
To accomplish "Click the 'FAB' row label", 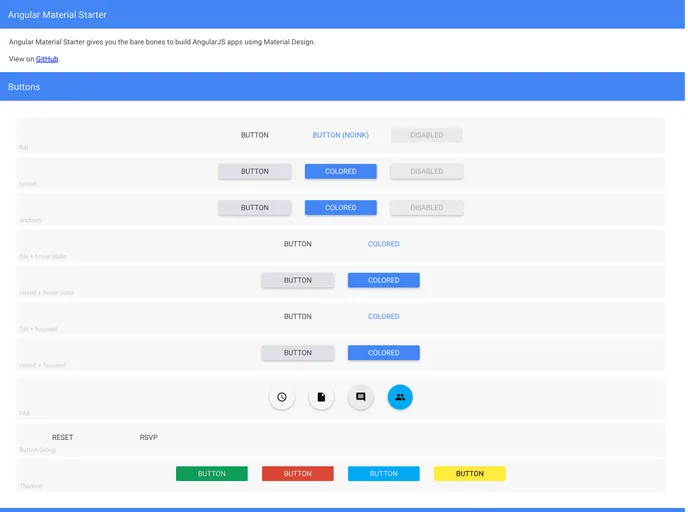I will 25,413.
